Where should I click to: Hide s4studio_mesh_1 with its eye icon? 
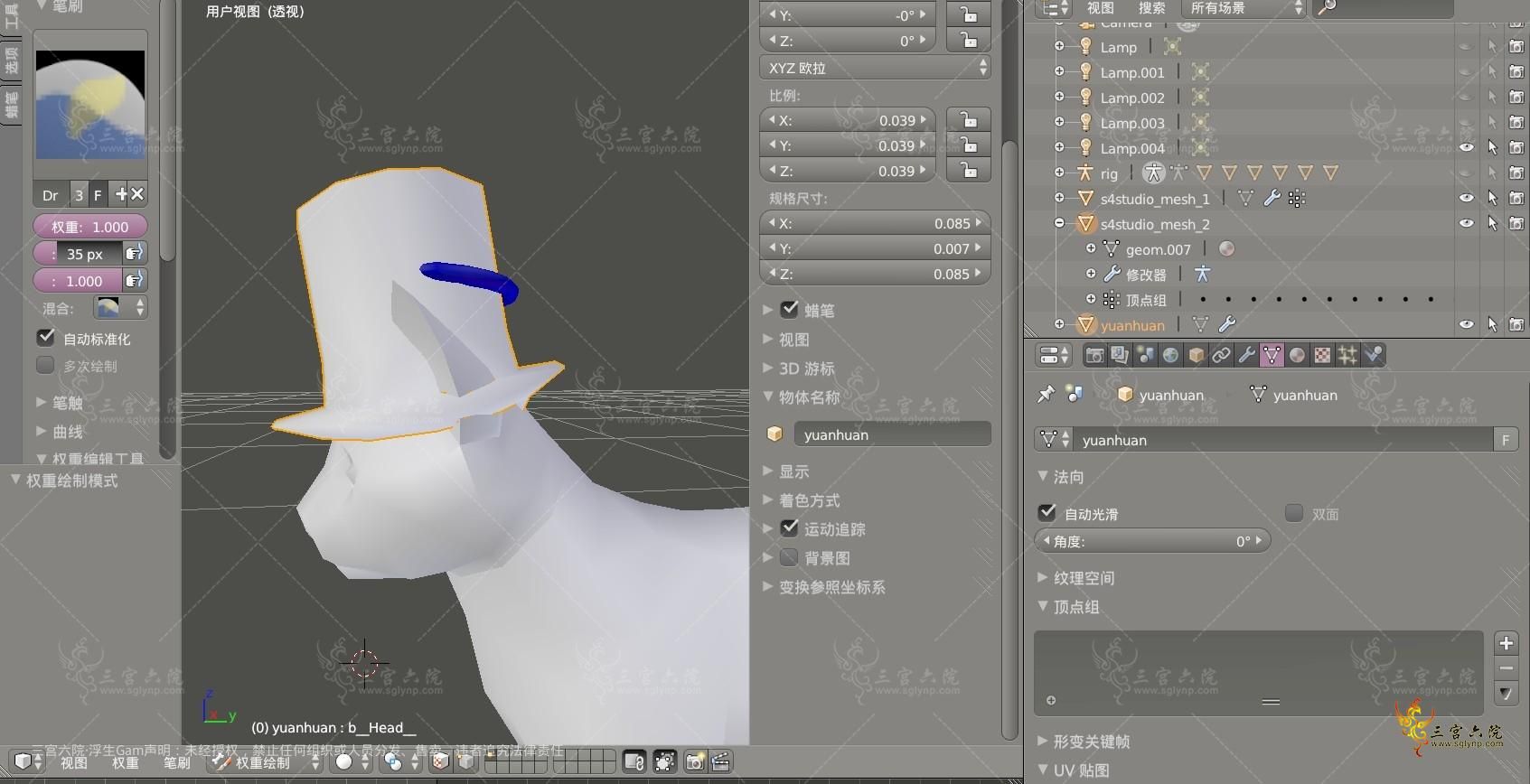click(1467, 198)
